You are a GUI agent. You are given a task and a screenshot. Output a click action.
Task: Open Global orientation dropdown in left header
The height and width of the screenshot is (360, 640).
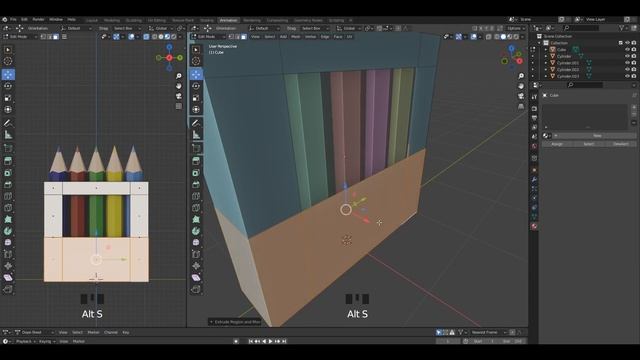[x=160, y=28]
